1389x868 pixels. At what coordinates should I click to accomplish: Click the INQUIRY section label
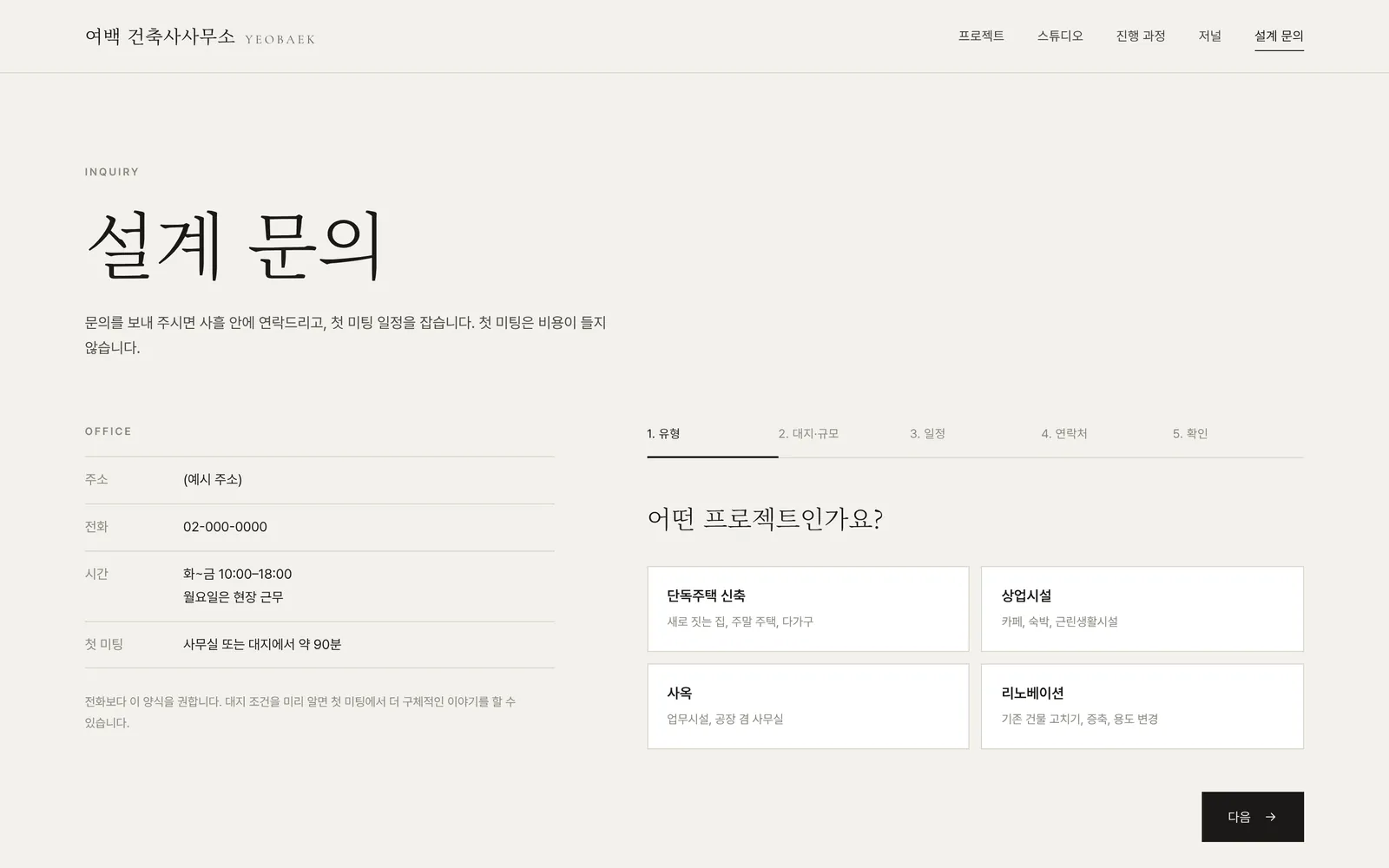112,172
